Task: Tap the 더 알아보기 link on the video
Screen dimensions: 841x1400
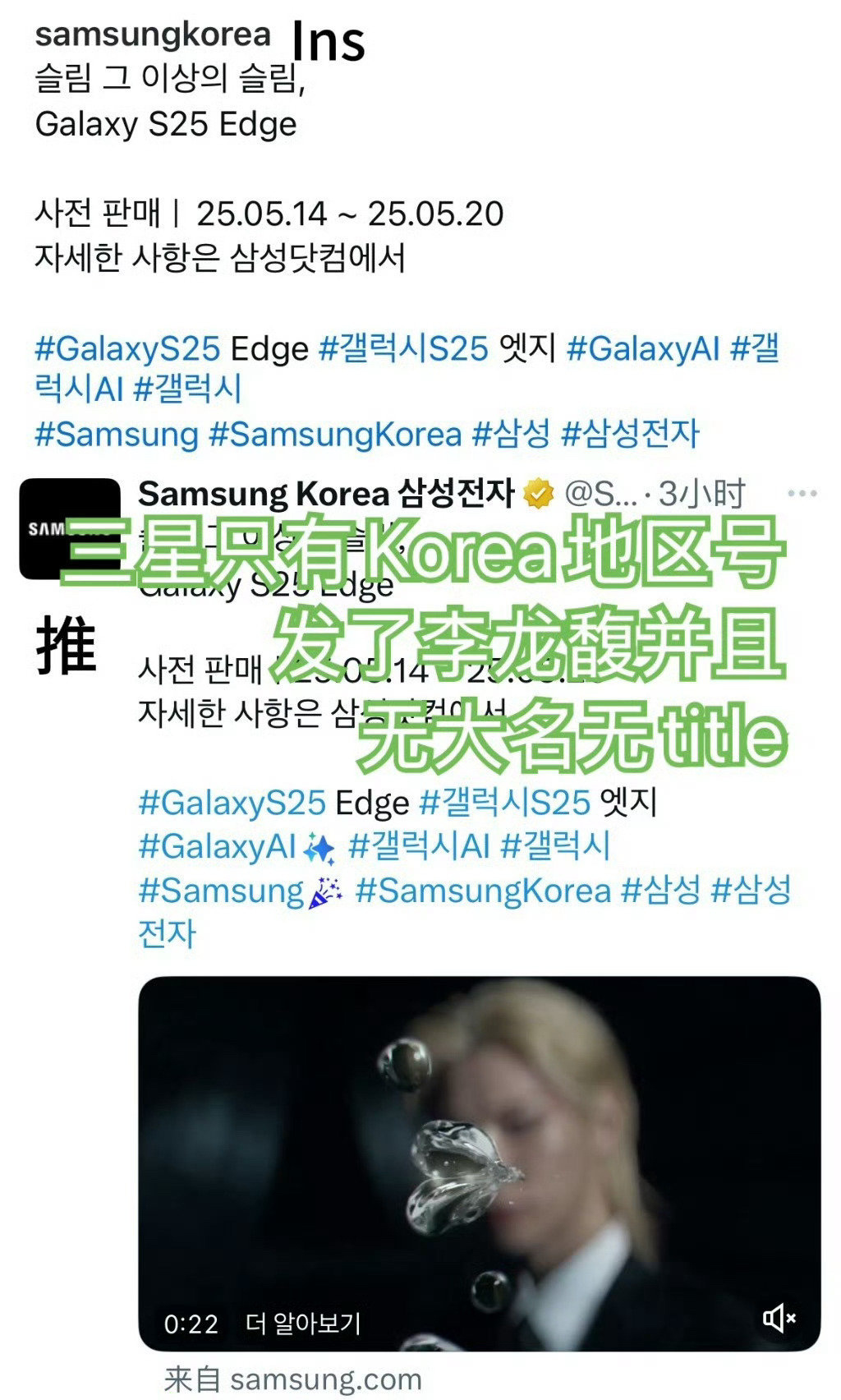Action: tap(303, 1323)
